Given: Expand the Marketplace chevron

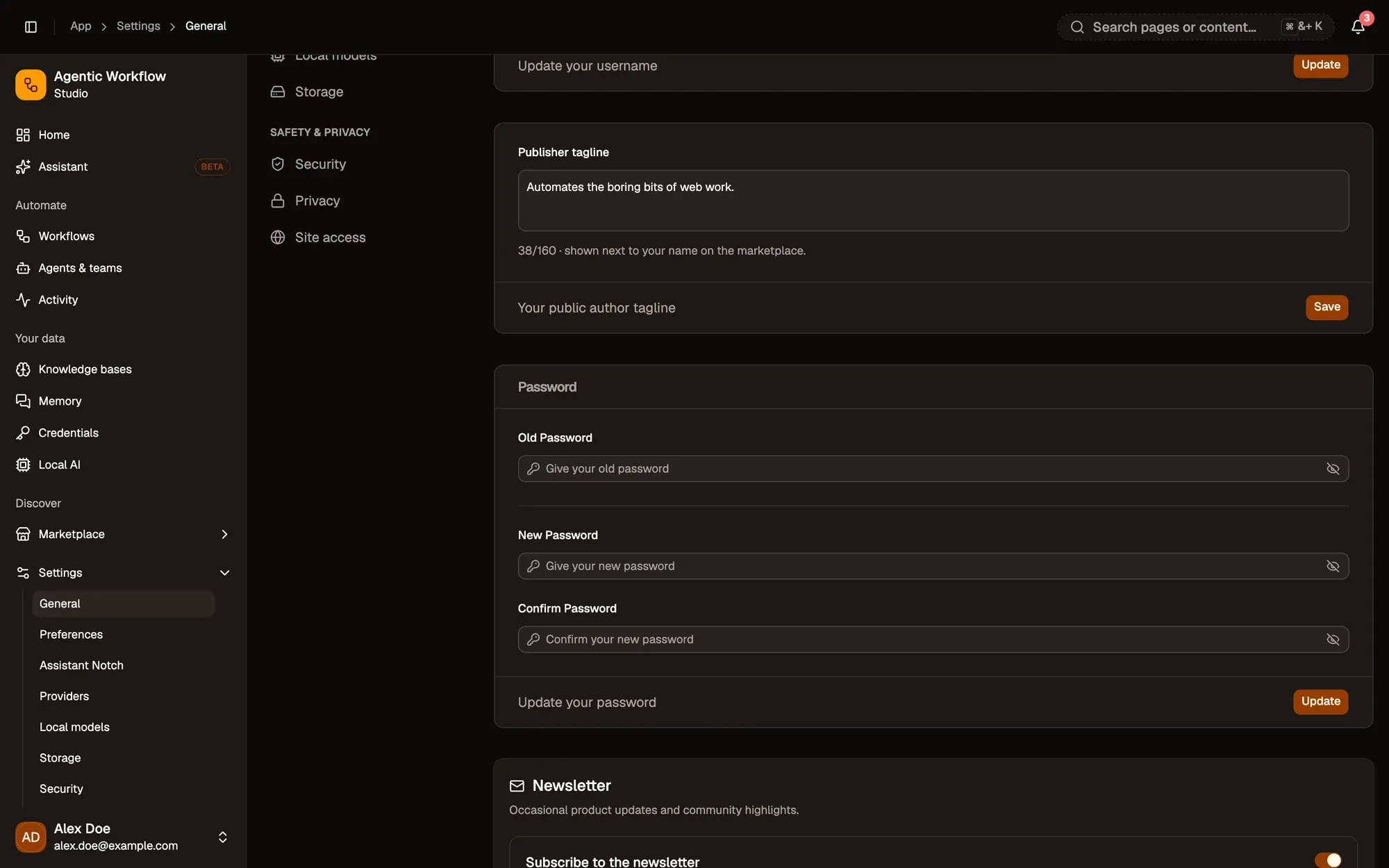Looking at the screenshot, I should [224, 534].
